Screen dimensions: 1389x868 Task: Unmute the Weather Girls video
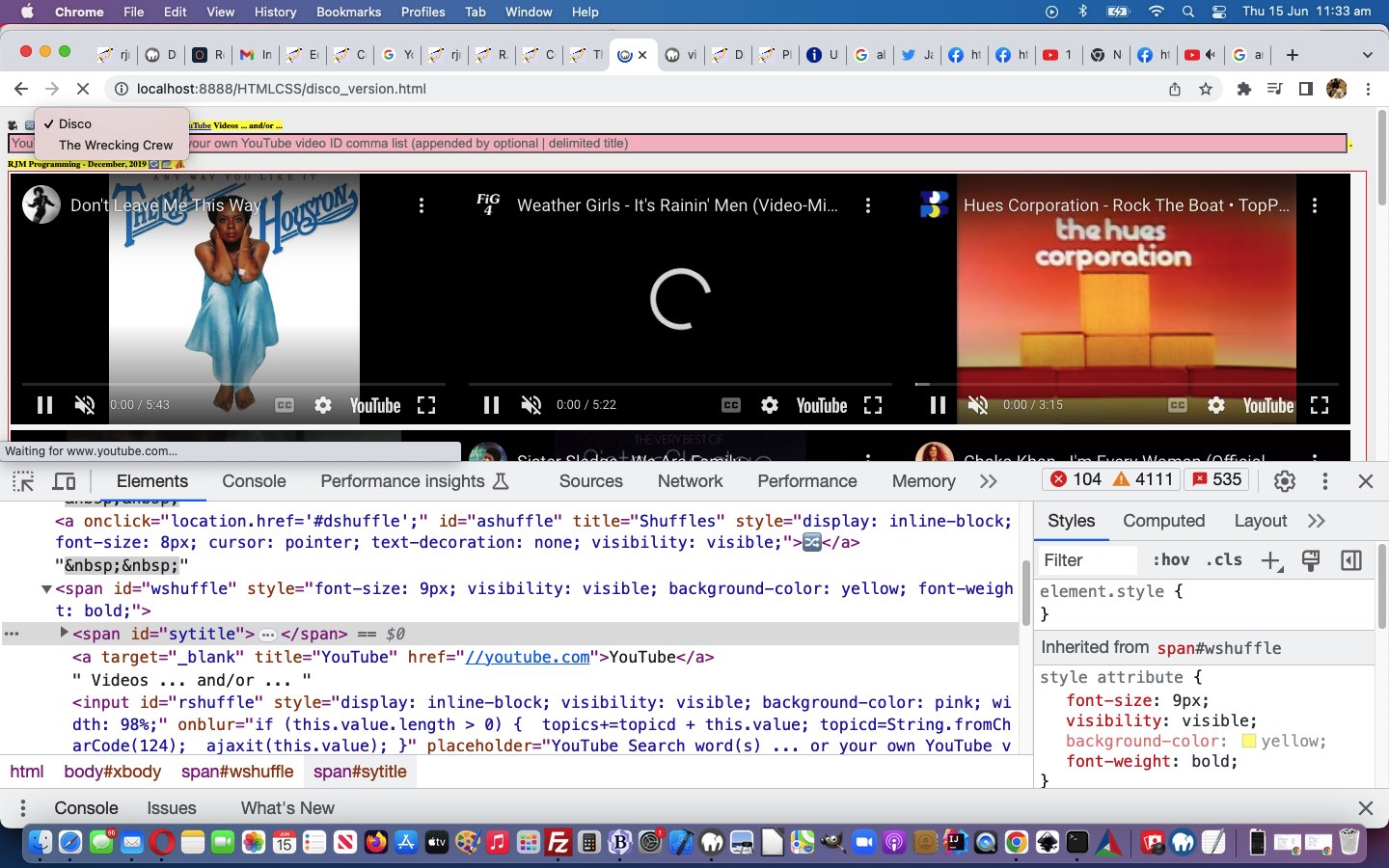click(x=531, y=405)
